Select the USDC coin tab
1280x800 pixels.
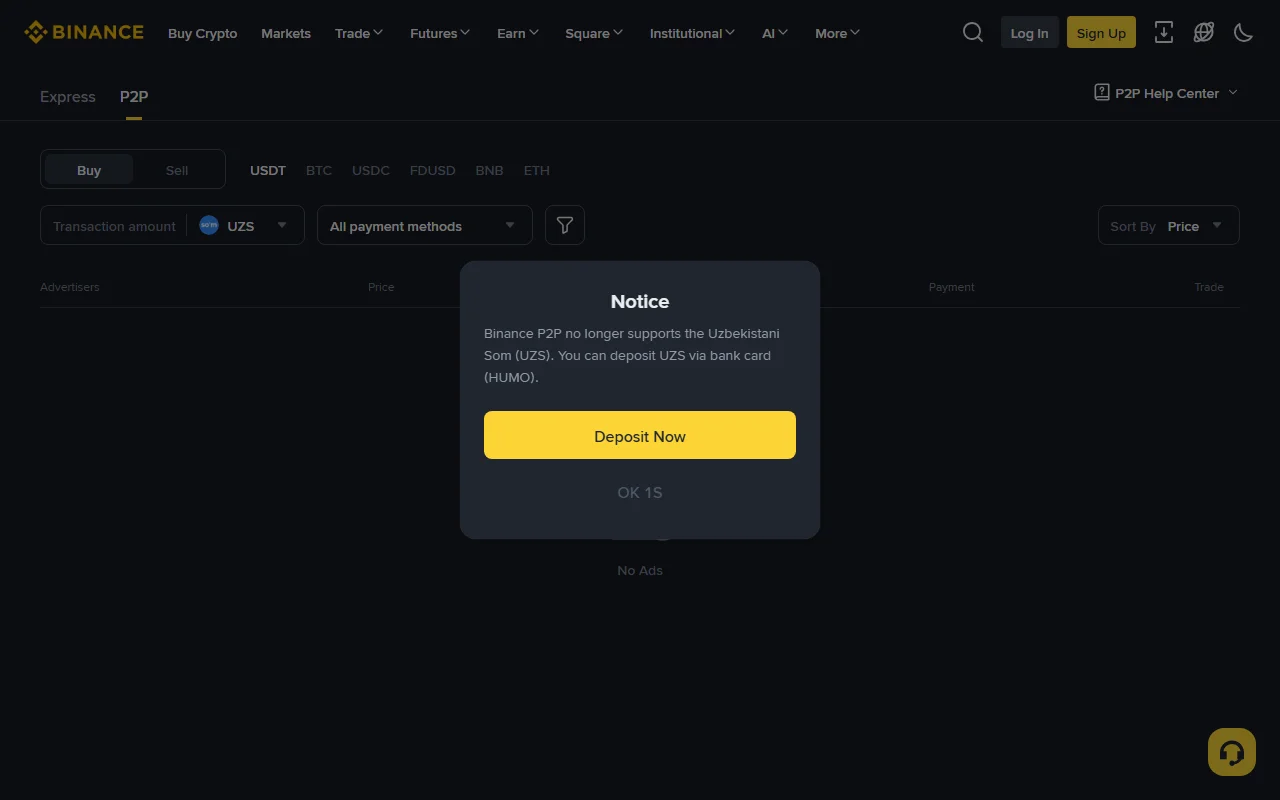point(371,170)
